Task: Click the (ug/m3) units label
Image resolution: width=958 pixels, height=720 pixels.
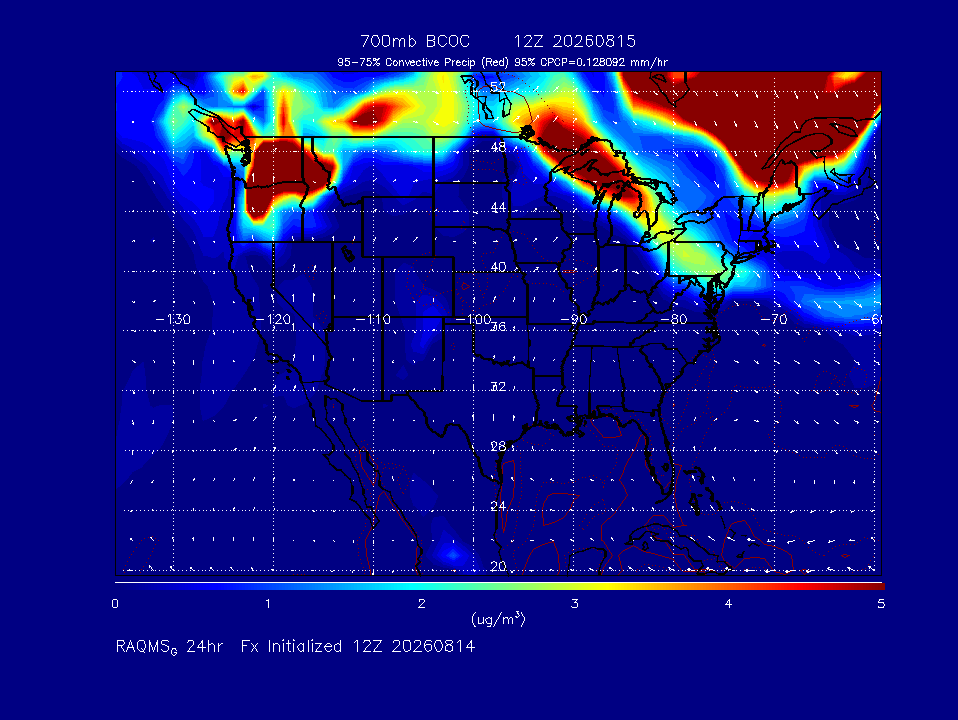Action: click(498, 619)
